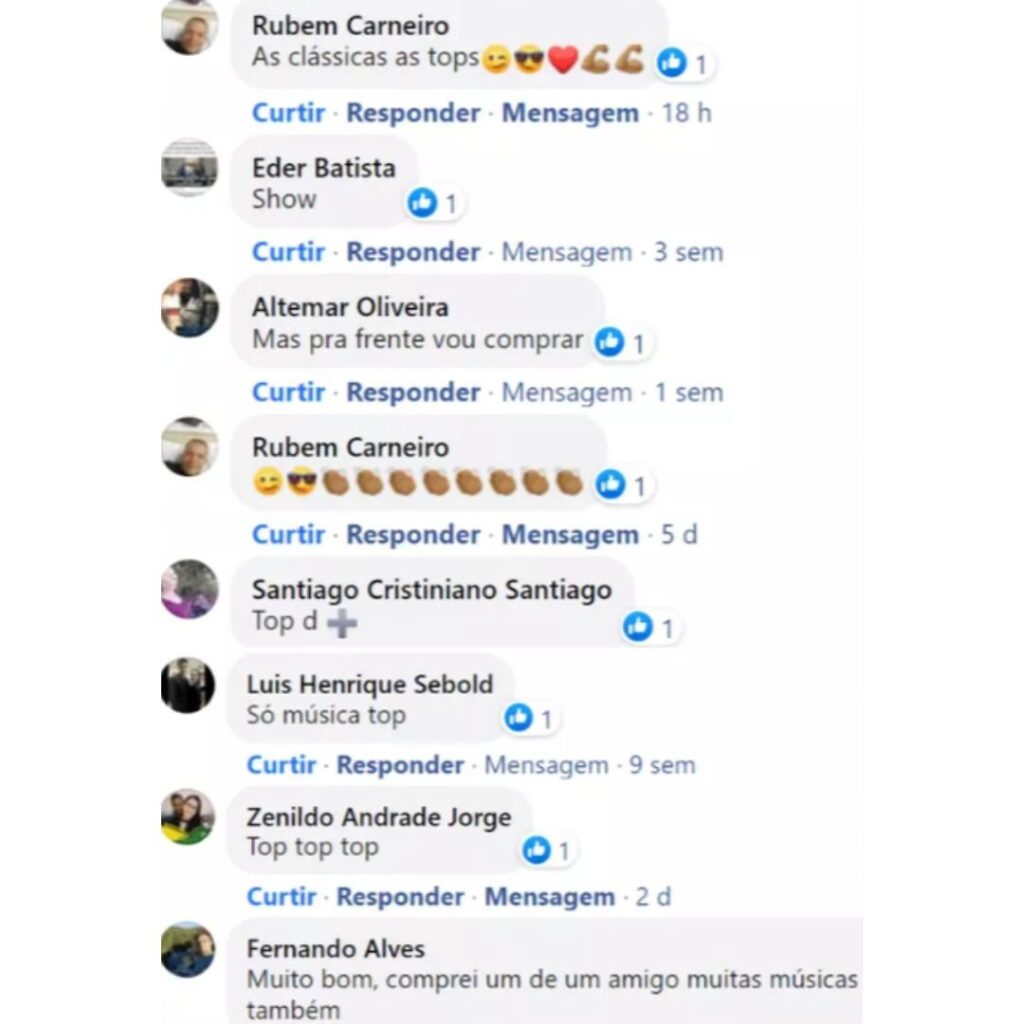Screen dimensions: 1024x1024
Task: Open Fernando Alves's profile picture
Action: pyautogui.click(x=188, y=949)
